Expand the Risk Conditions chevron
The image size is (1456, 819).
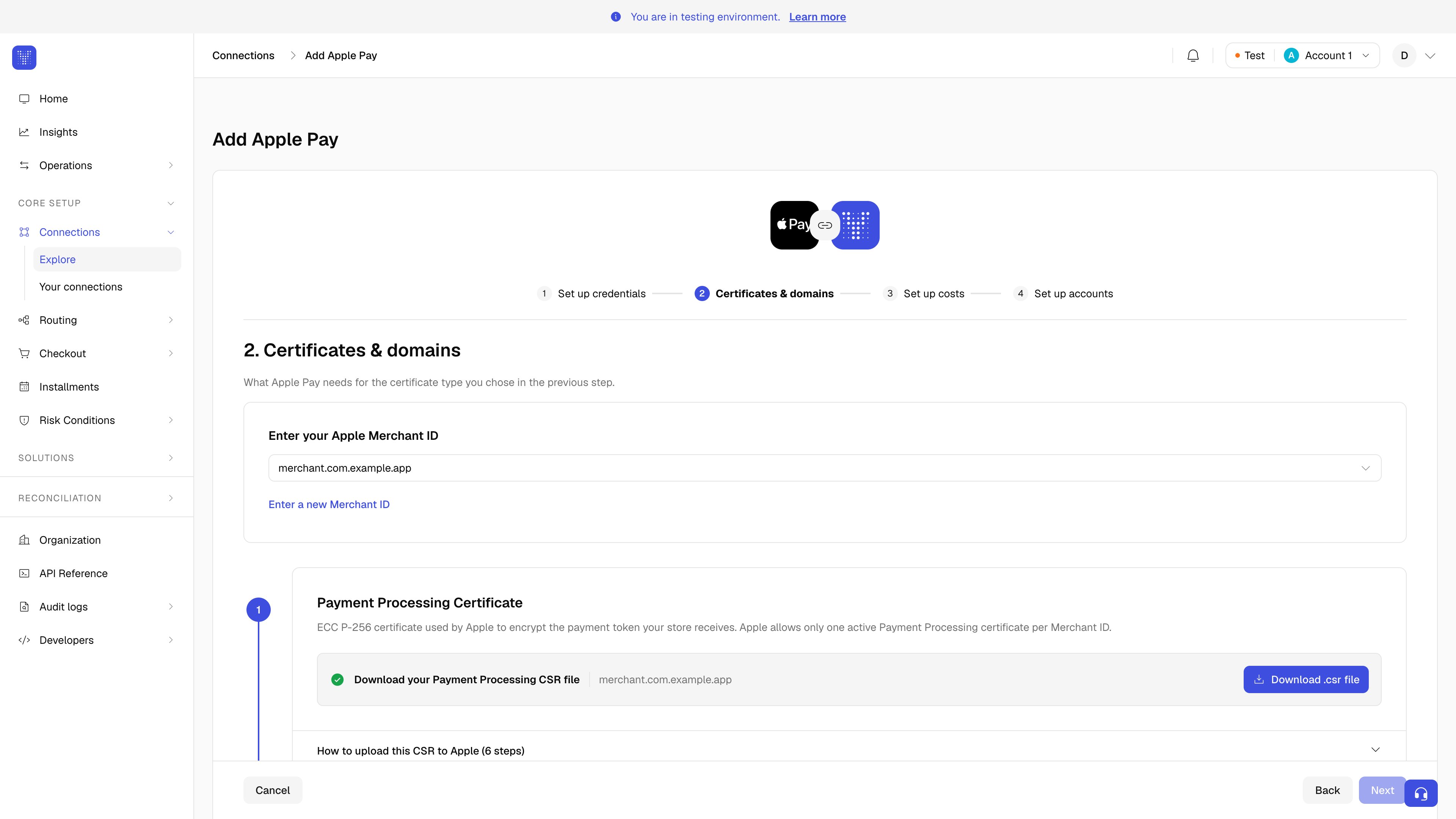(171, 420)
